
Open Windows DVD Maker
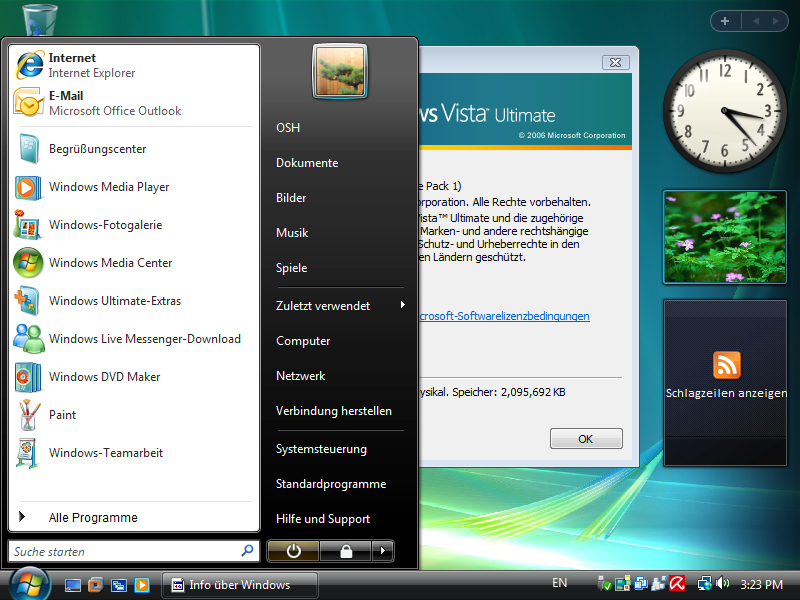click(104, 377)
